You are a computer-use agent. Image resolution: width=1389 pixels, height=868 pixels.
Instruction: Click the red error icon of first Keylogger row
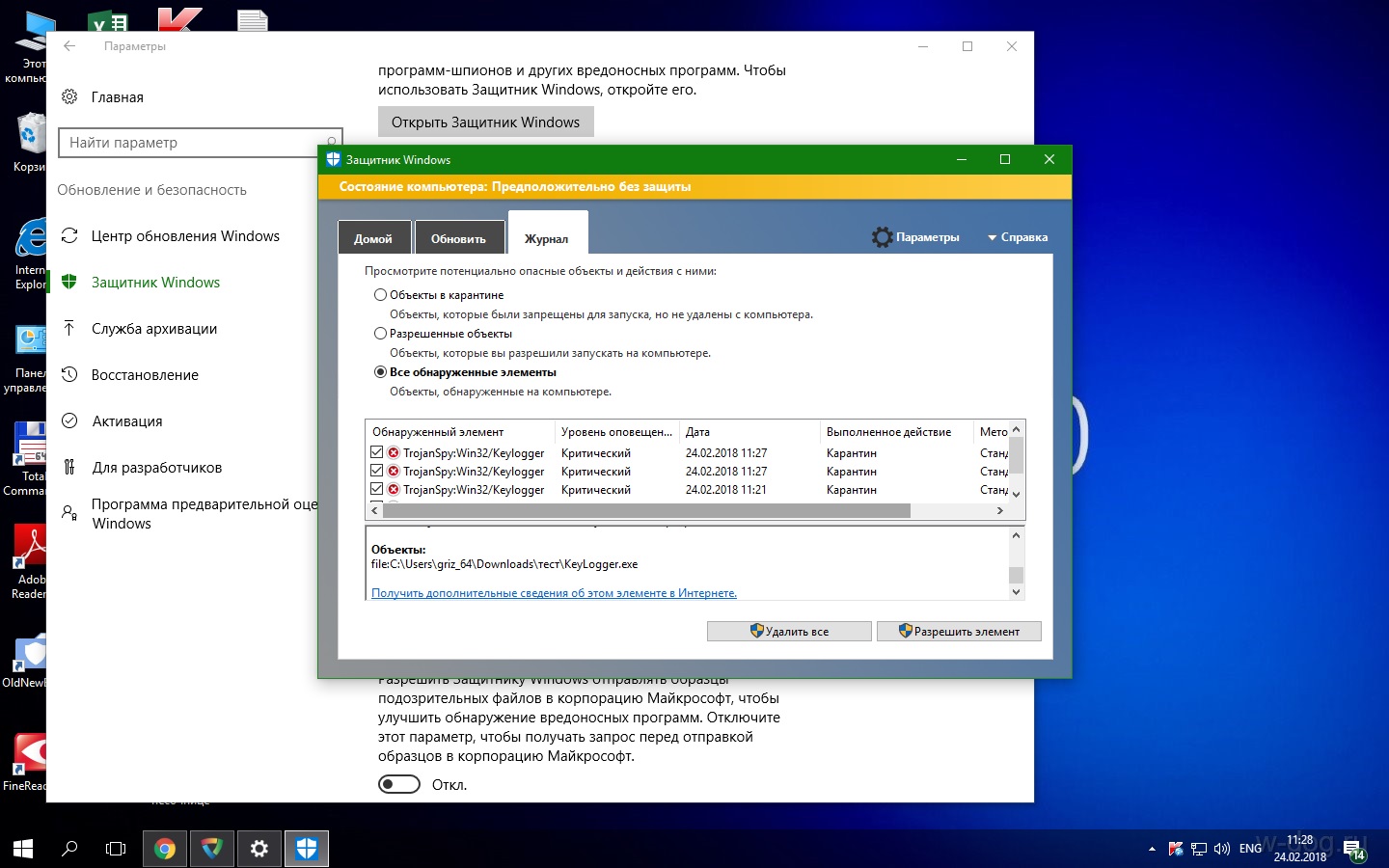[394, 452]
